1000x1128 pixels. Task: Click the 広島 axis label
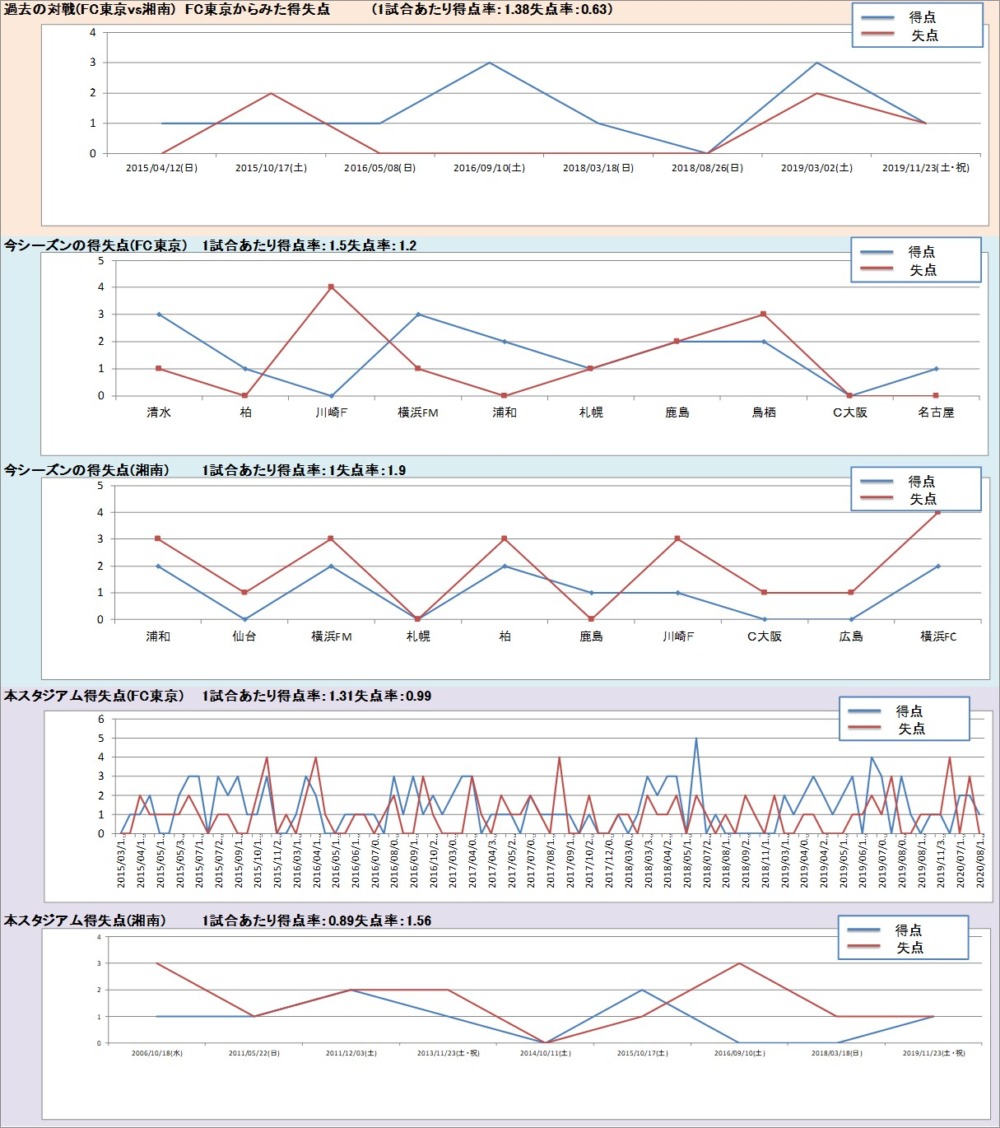click(x=851, y=636)
